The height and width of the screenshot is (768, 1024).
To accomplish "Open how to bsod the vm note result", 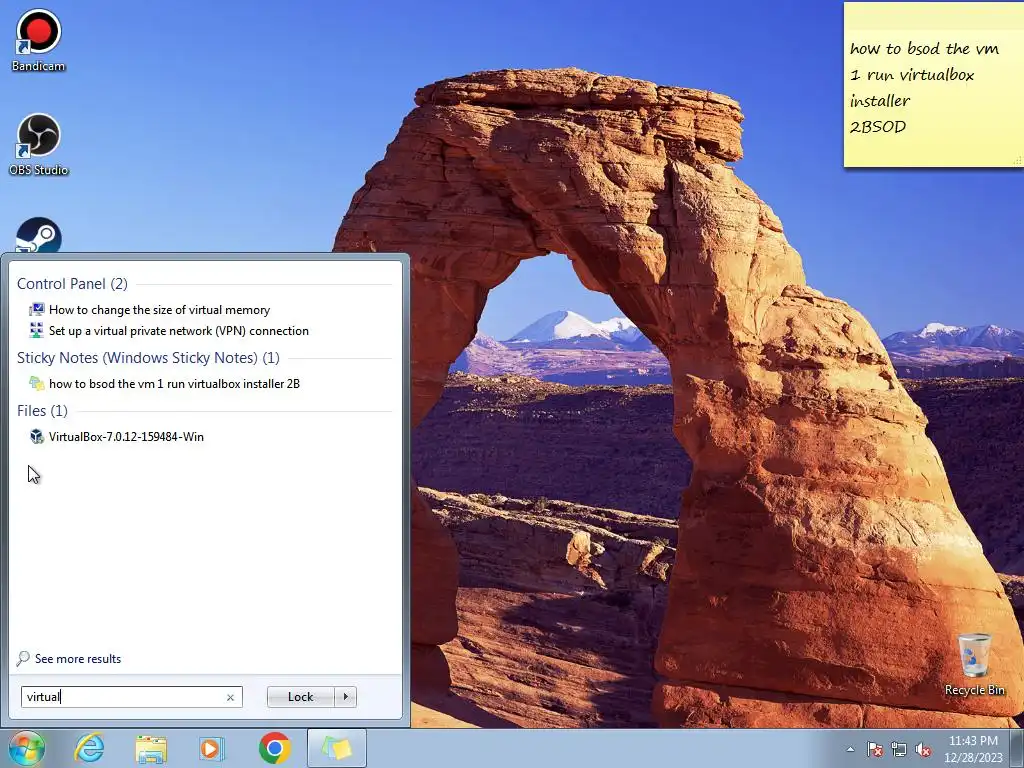I will point(174,384).
